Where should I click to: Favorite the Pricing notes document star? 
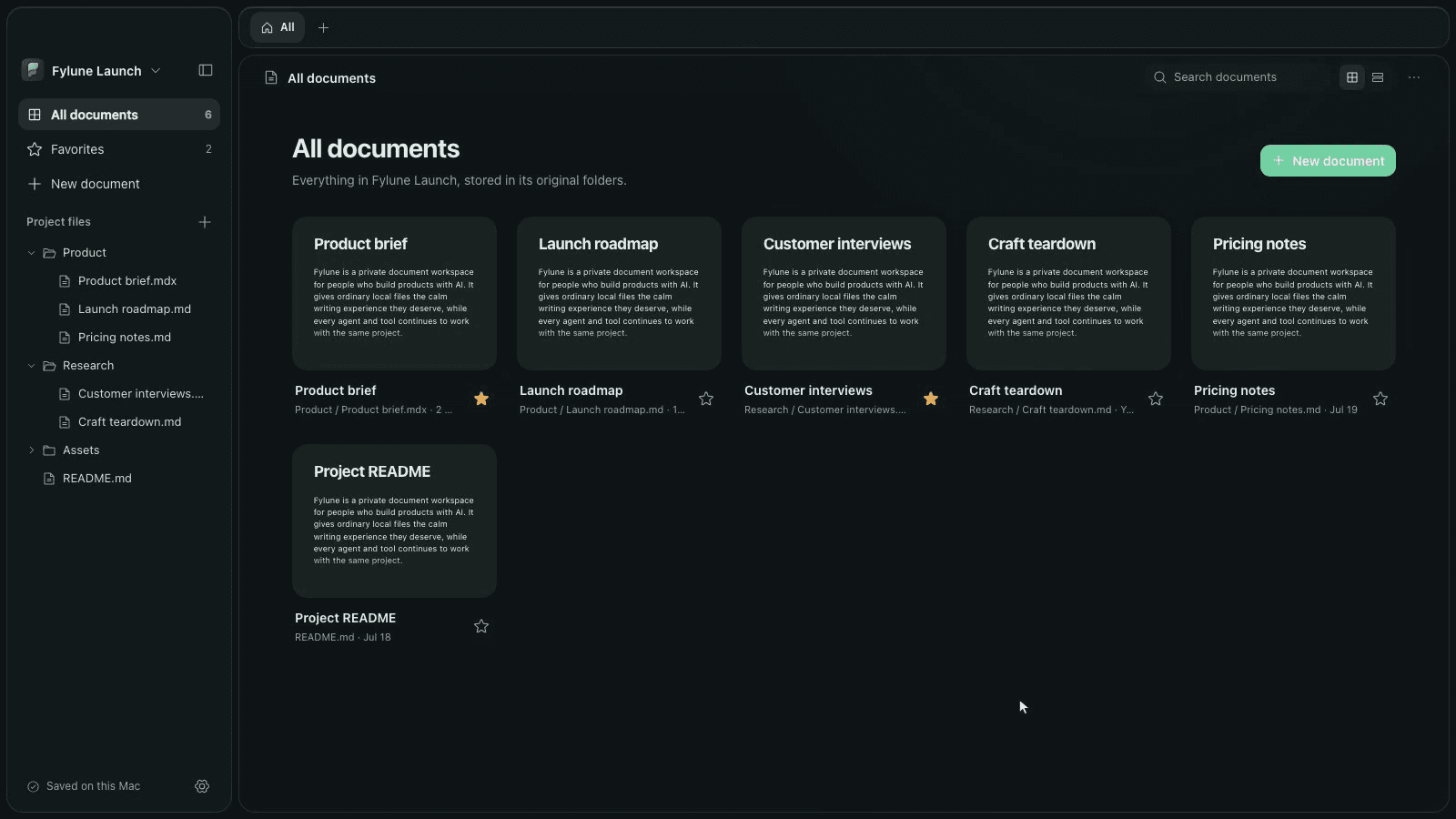(1380, 399)
